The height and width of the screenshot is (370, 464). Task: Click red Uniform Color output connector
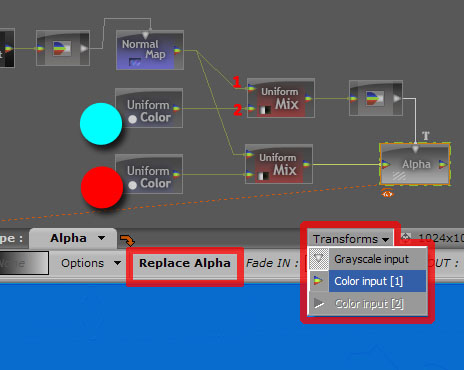click(177, 174)
